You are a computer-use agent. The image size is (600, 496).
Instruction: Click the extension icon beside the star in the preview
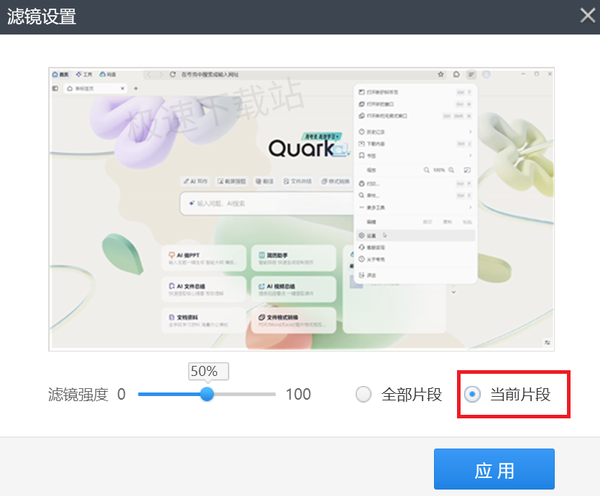(x=456, y=74)
